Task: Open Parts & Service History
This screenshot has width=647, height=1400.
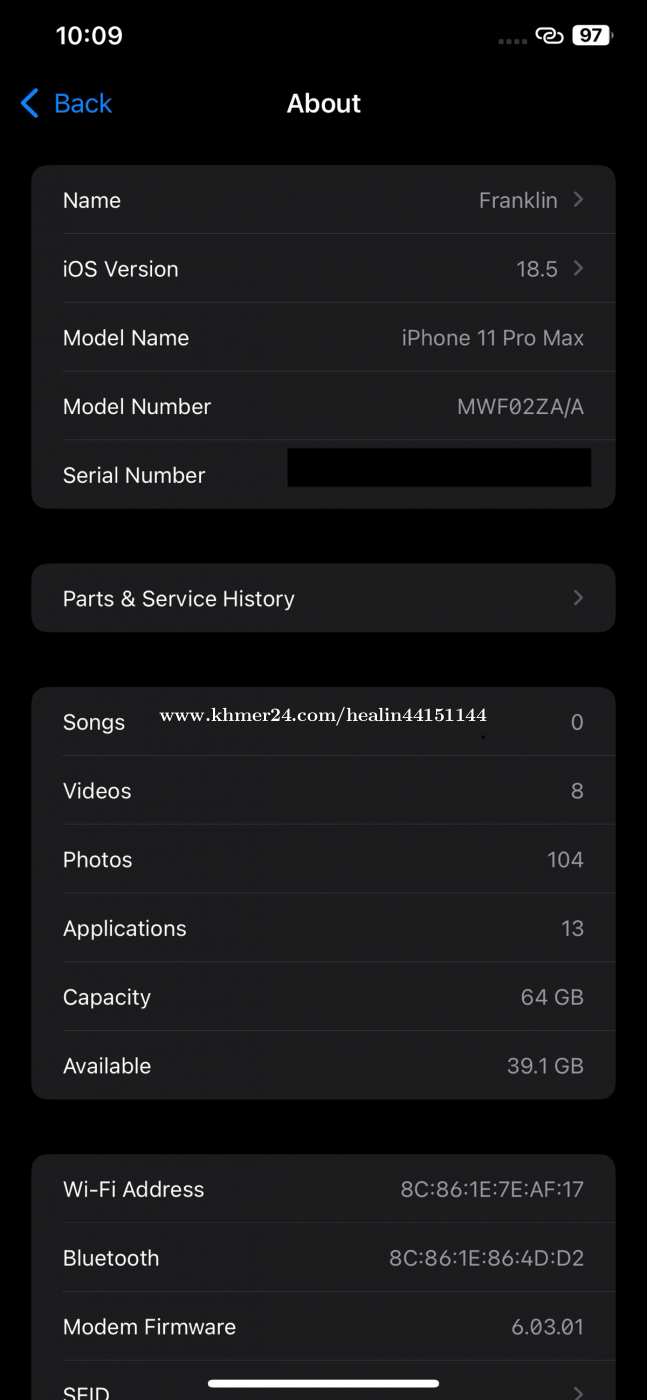Action: pos(179,598)
